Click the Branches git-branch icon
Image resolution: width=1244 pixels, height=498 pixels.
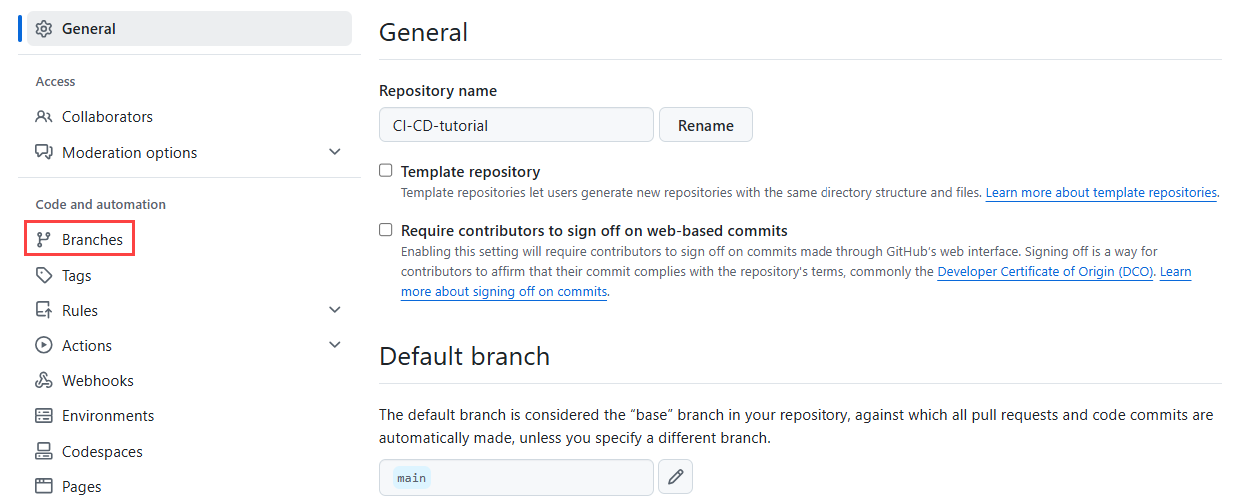coord(44,240)
